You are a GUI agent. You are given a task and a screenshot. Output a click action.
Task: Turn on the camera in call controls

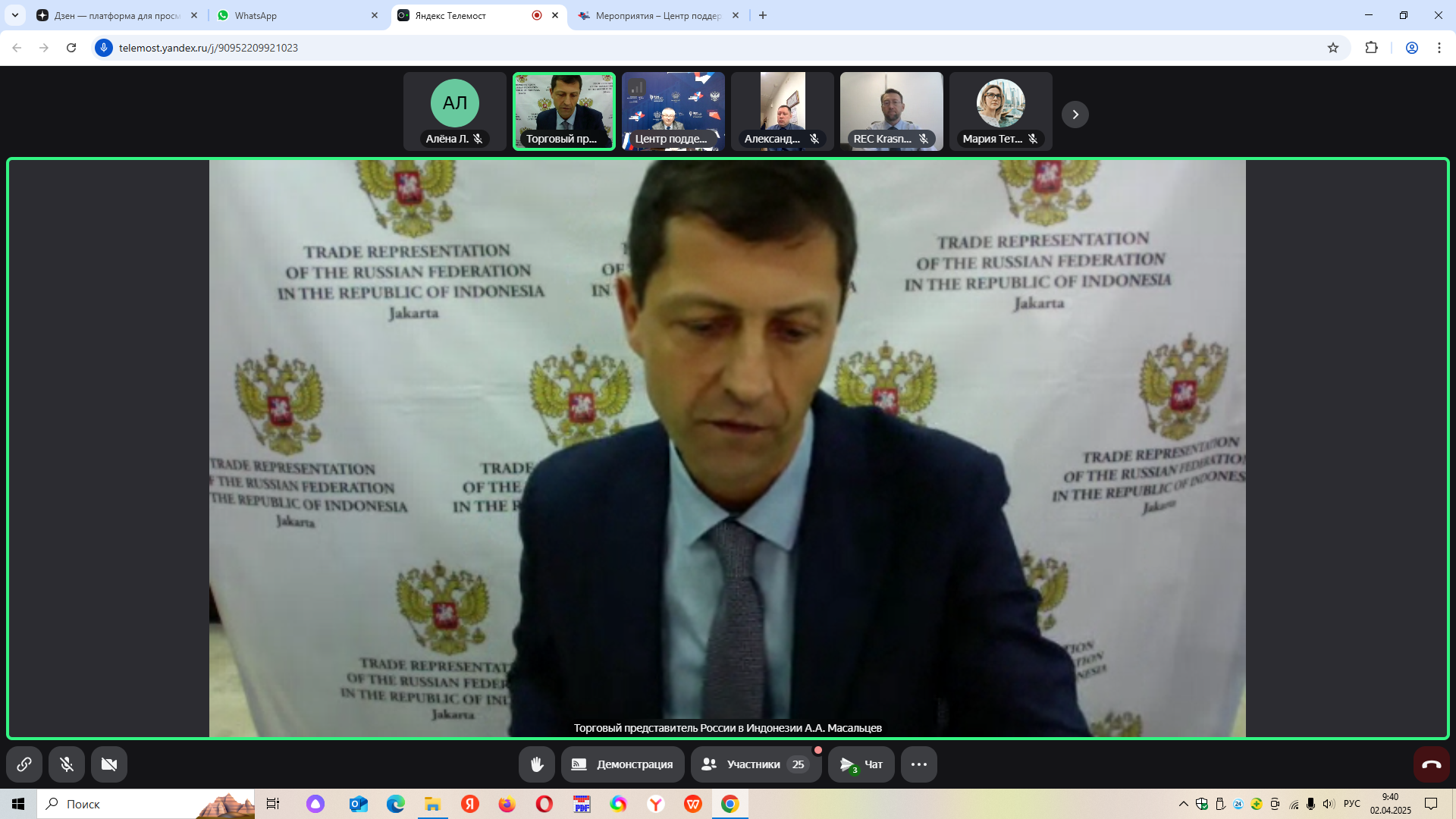109,764
